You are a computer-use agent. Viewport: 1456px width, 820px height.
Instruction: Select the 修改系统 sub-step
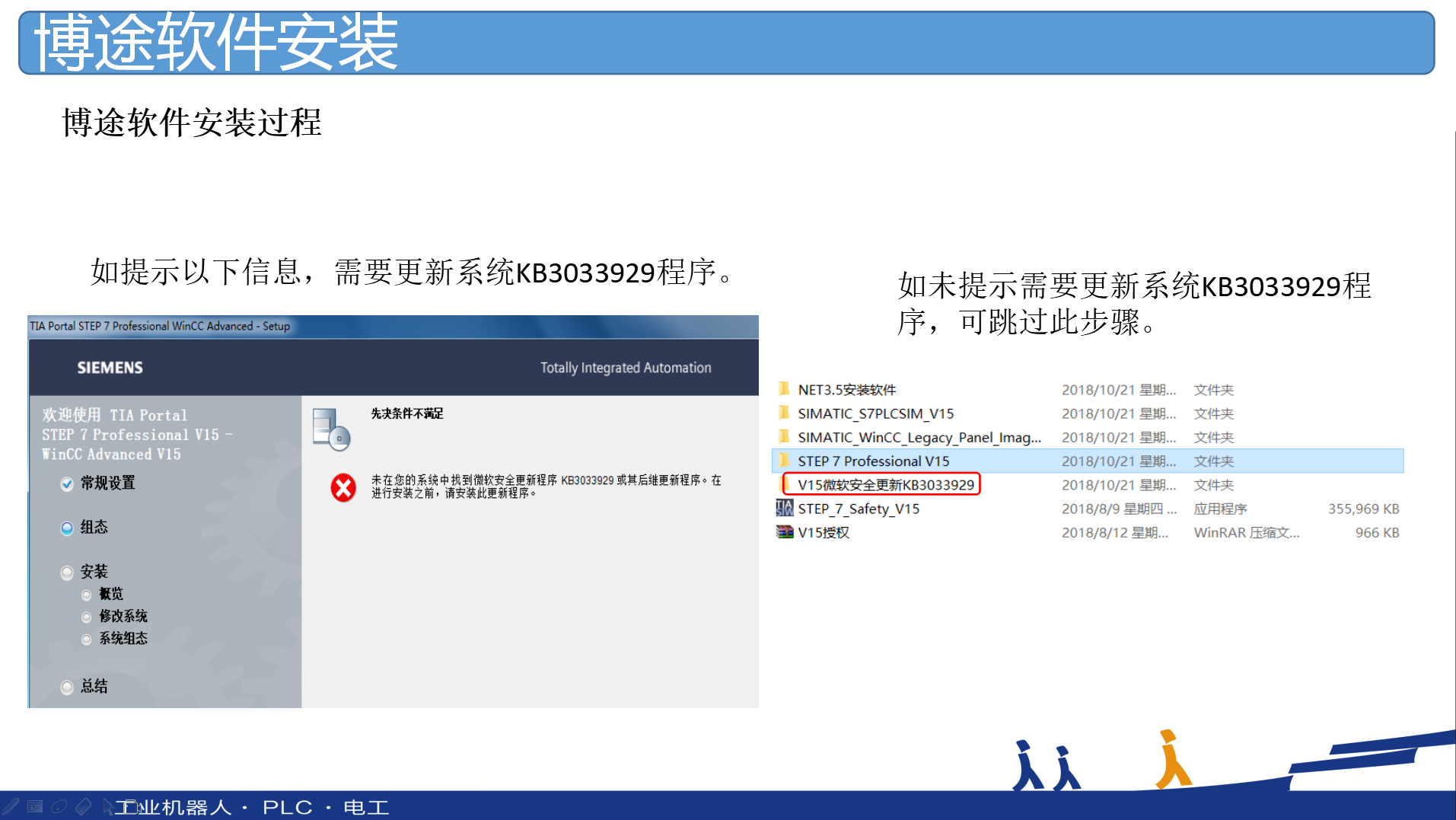pos(123,616)
